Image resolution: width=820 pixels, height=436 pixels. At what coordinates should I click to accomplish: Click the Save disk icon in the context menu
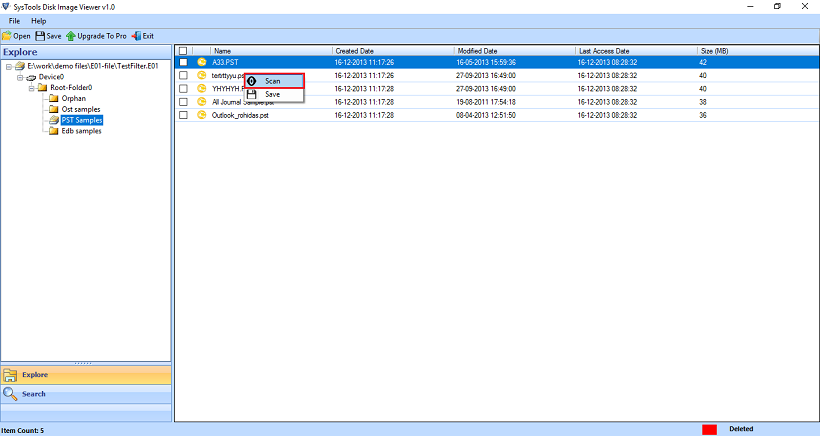click(252, 95)
